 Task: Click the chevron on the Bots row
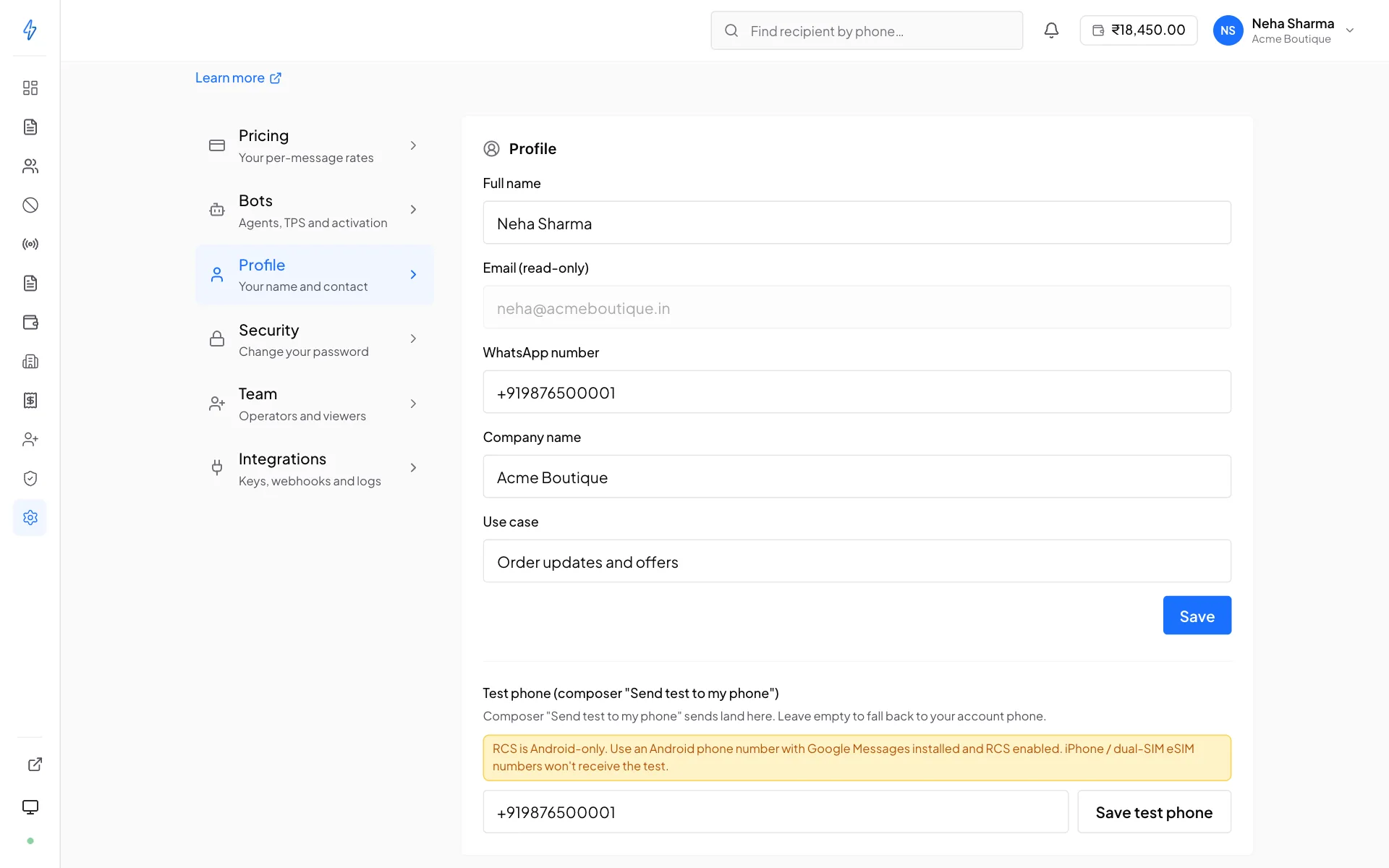click(x=413, y=210)
